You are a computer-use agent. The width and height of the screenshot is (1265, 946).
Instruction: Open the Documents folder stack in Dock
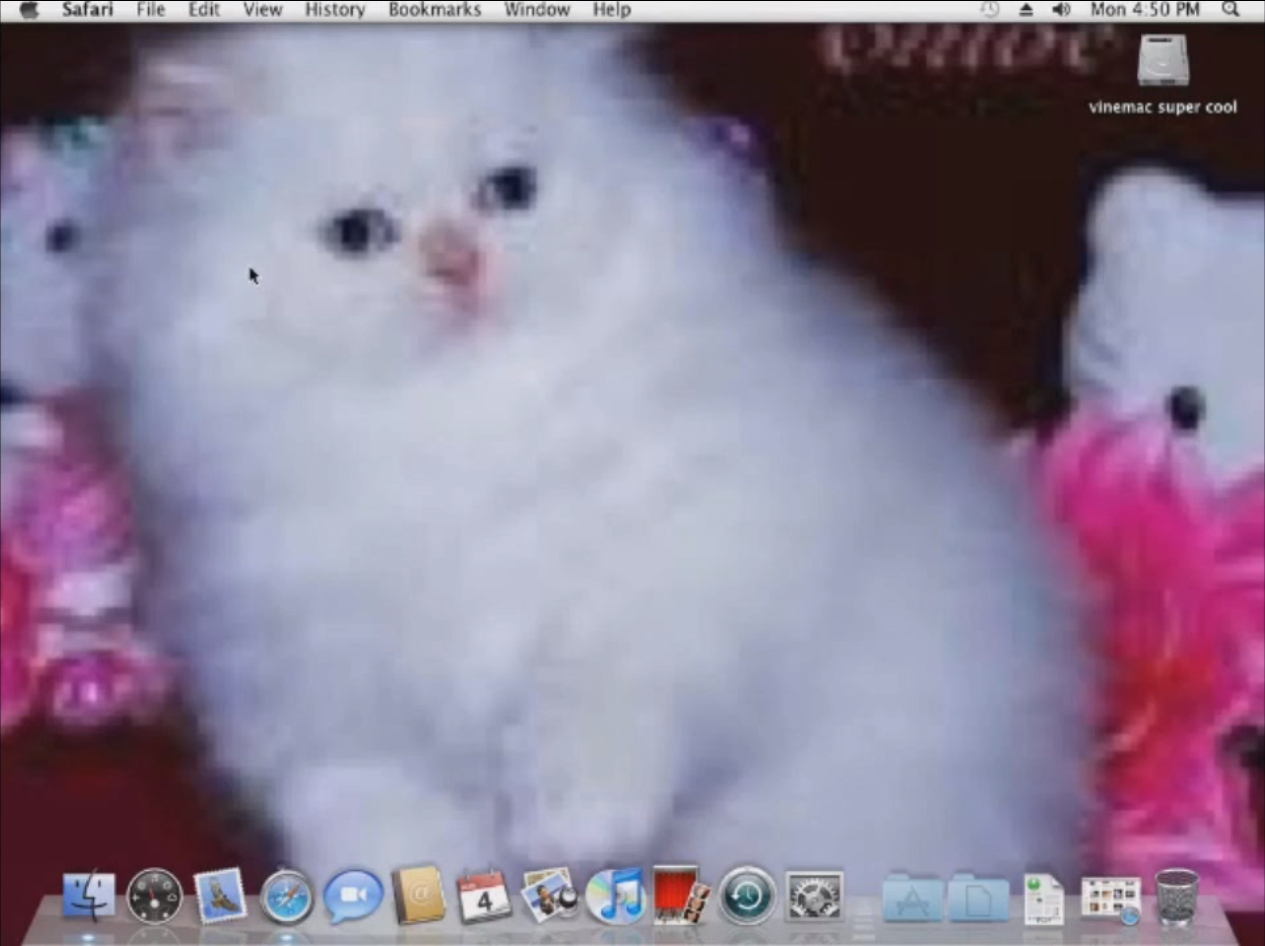979,898
